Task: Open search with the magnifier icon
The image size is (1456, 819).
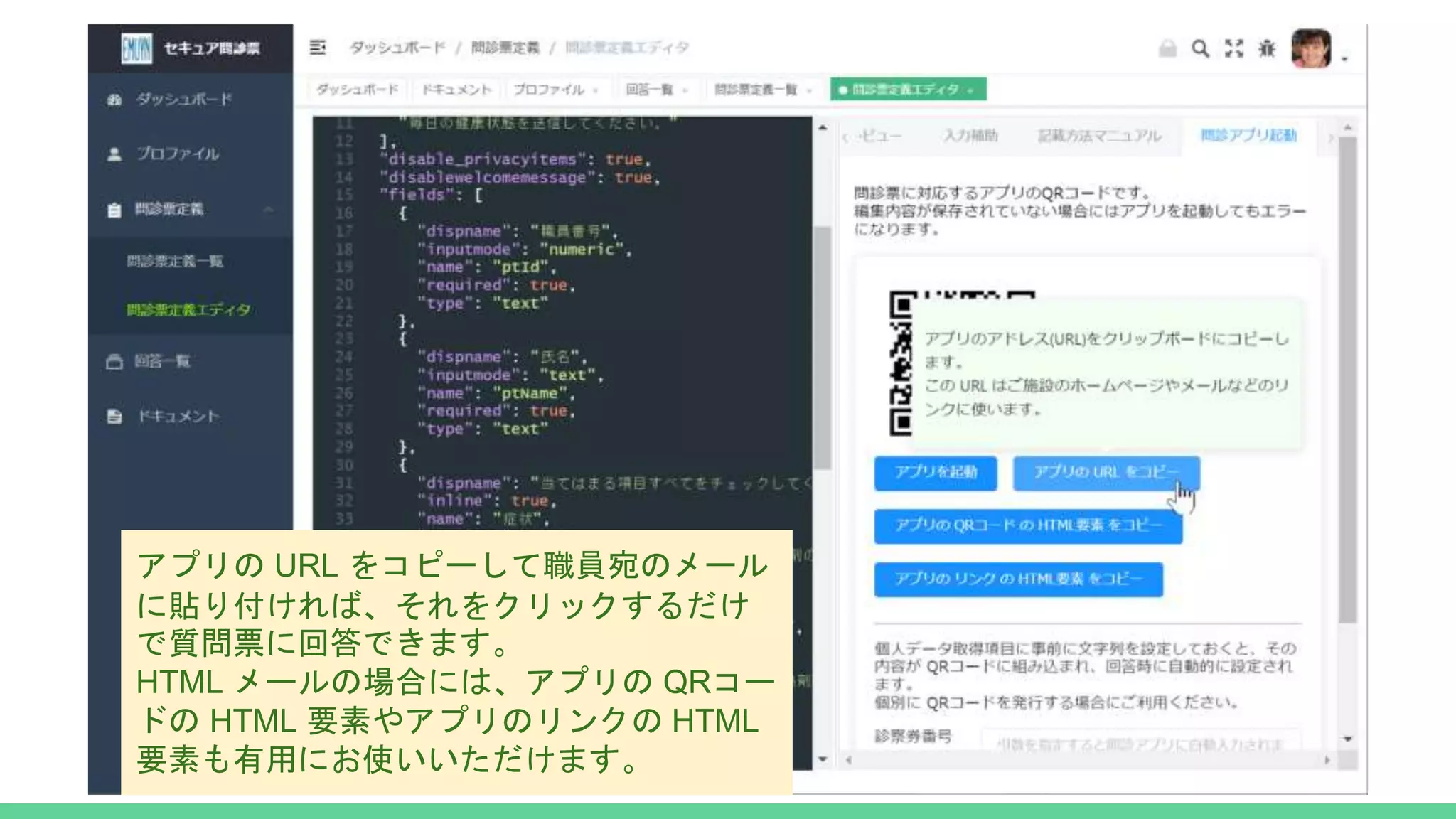Action: point(1201,48)
